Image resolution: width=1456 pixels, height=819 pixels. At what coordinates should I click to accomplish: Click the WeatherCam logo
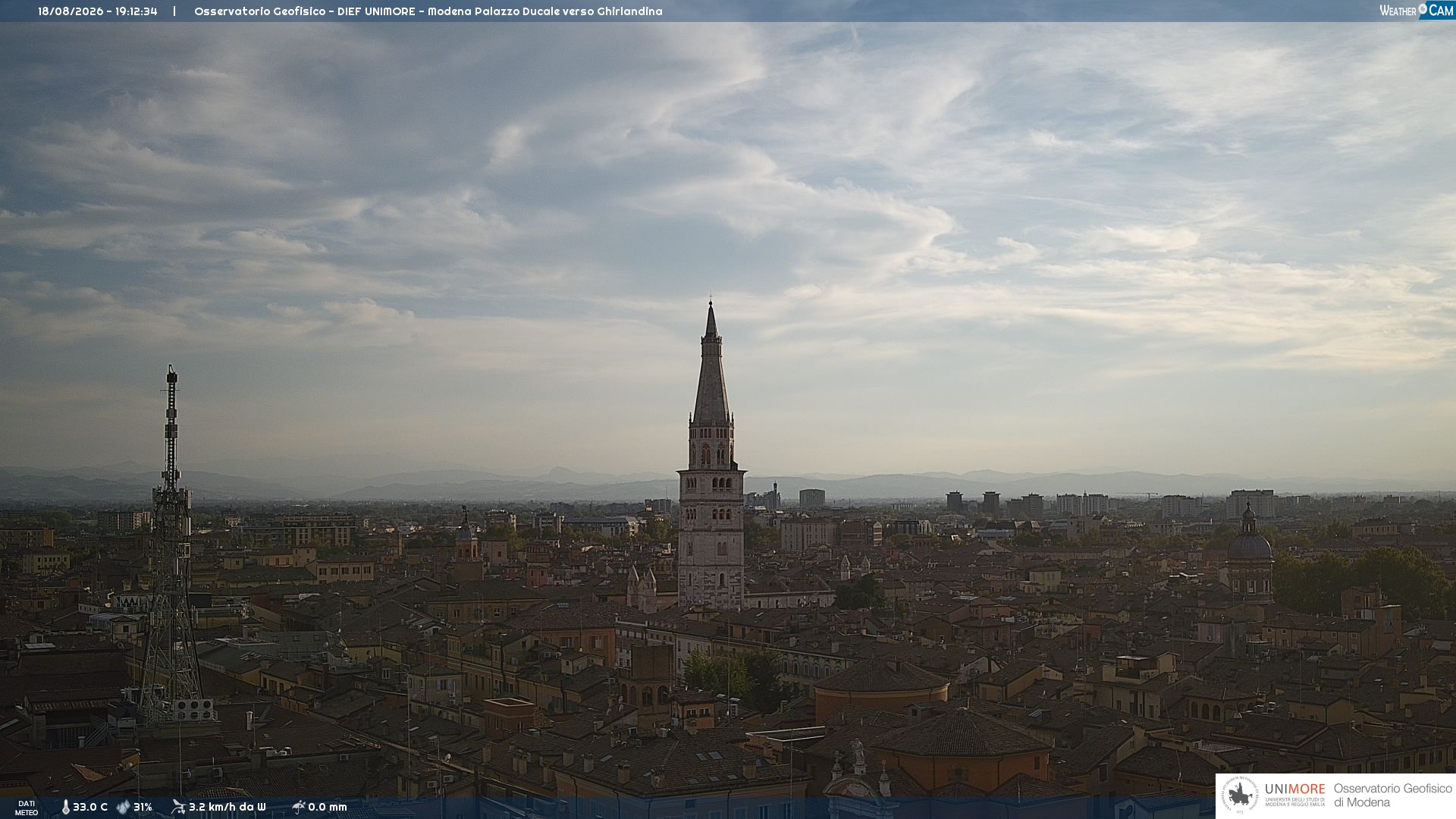[x=1417, y=10]
